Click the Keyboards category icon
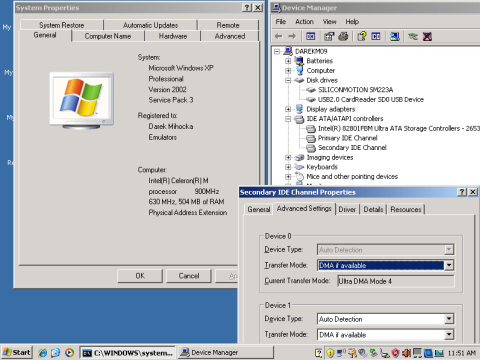The width and height of the screenshot is (480, 360). coord(299,167)
